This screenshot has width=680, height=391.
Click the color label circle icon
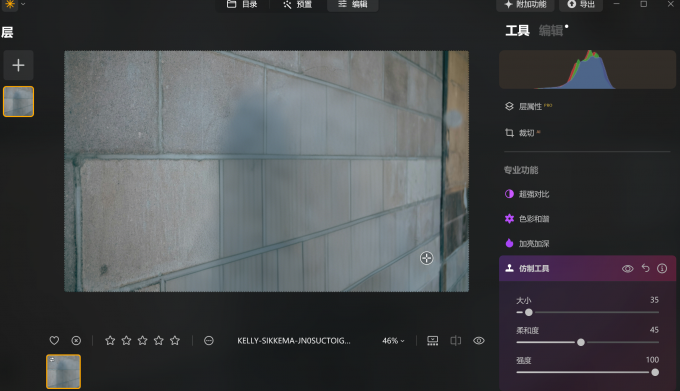pyautogui.click(x=209, y=341)
